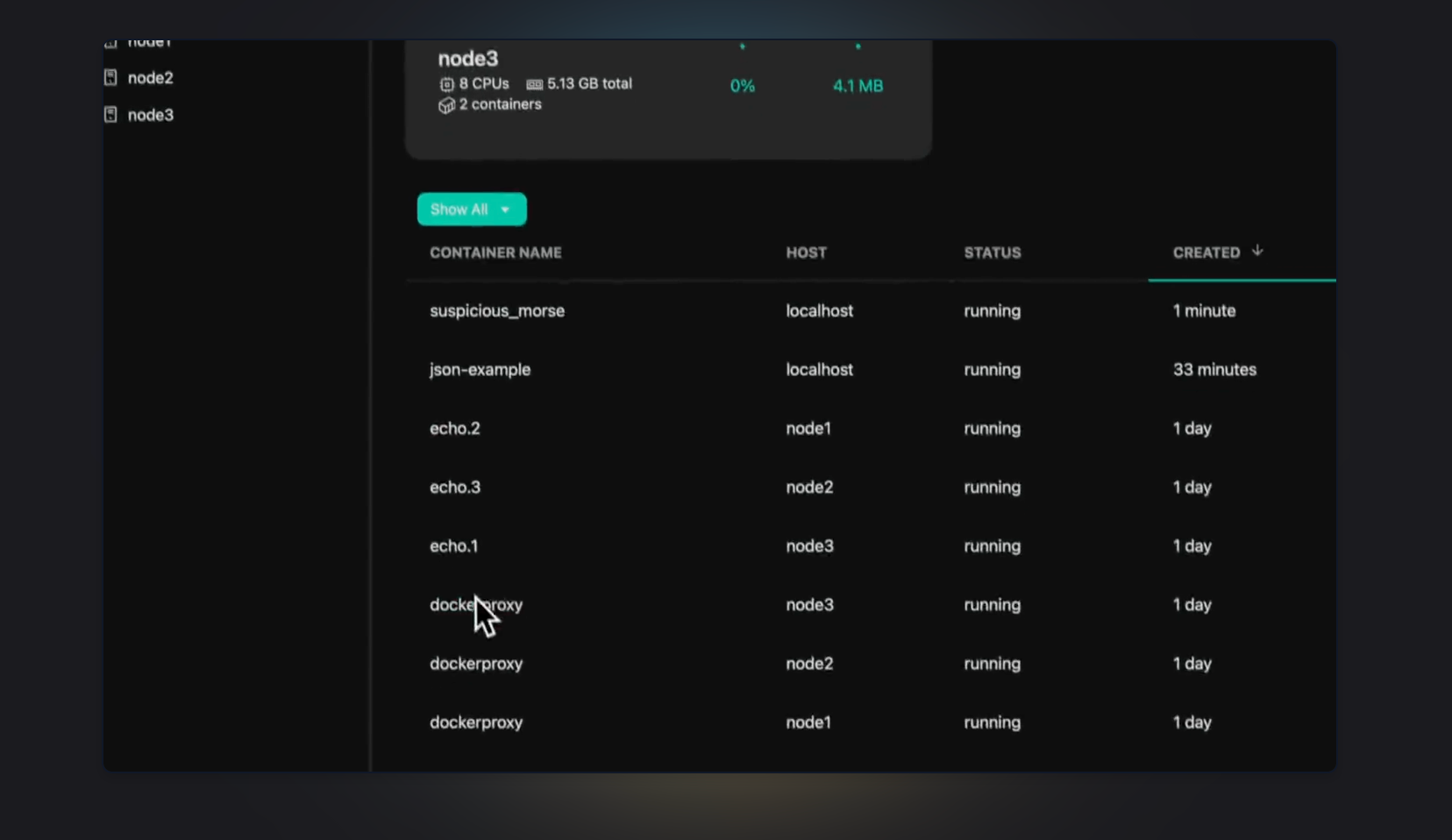Sort table by Host column

coord(806,253)
